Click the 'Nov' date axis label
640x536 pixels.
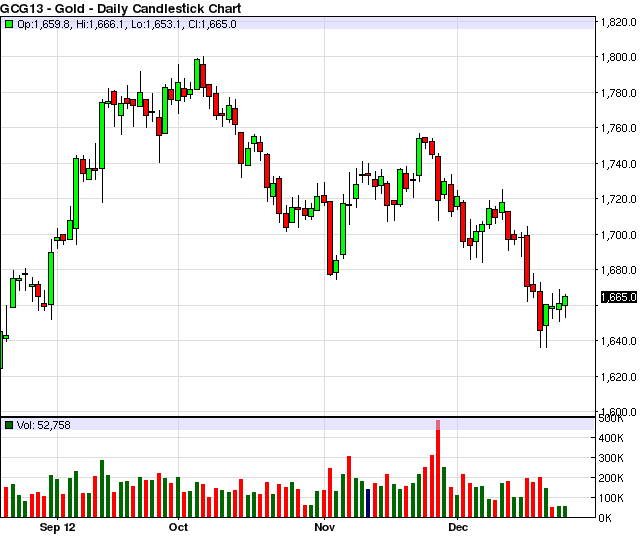324,527
